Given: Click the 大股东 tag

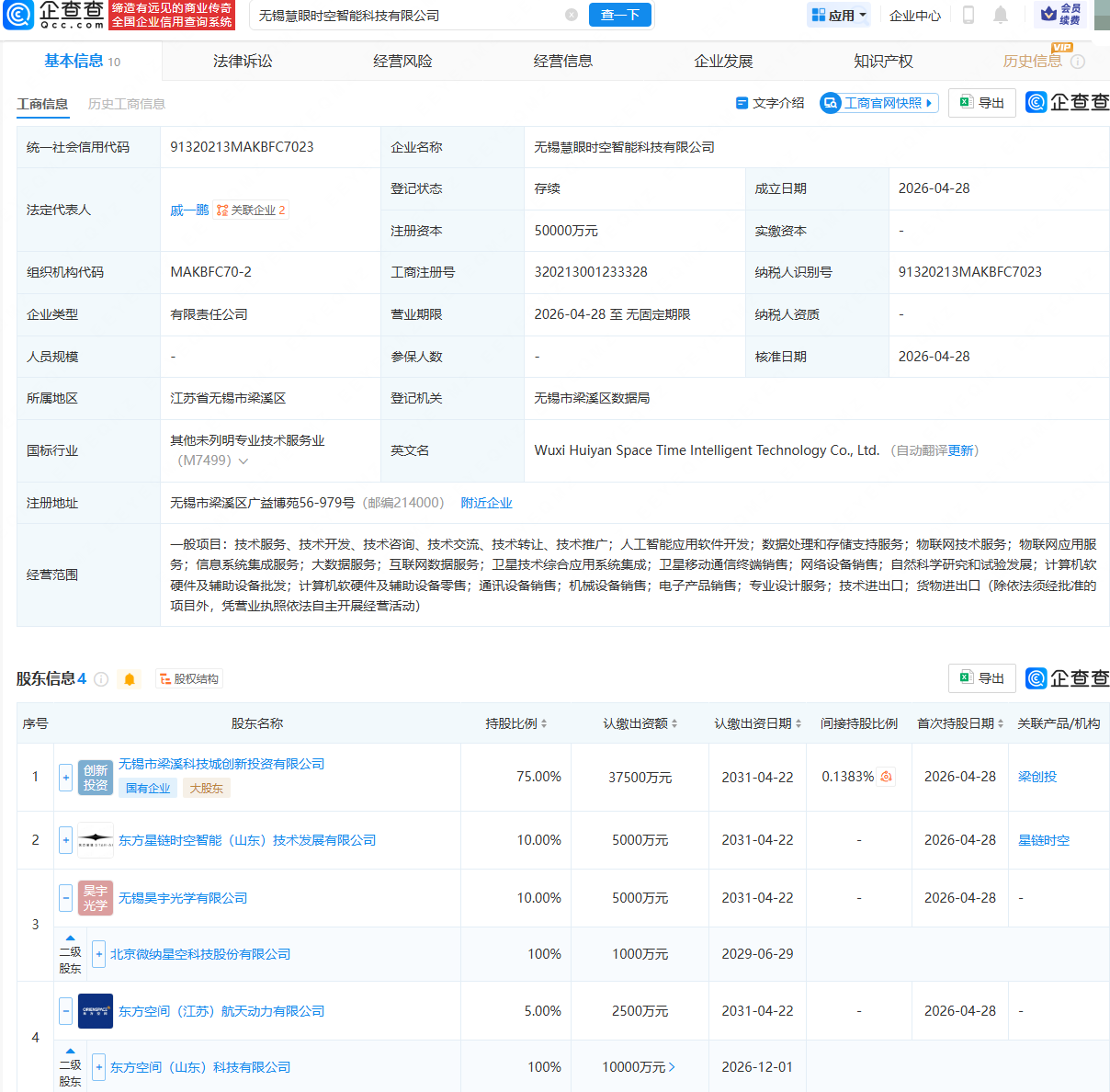Looking at the screenshot, I should [x=206, y=788].
